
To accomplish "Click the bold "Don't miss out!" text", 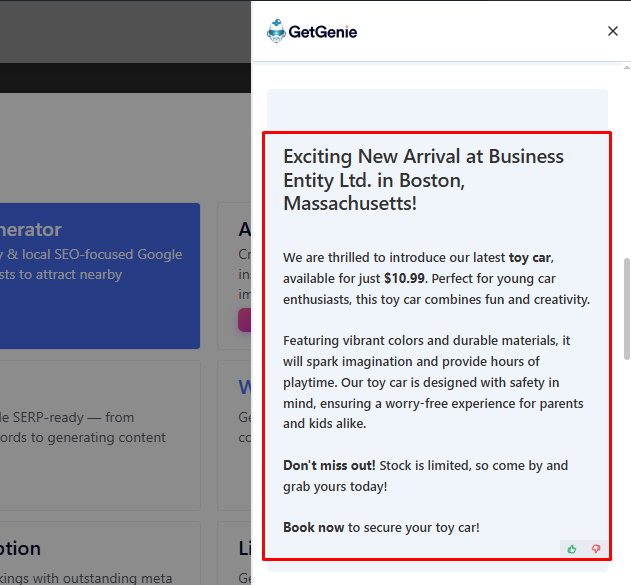I will pyautogui.click(x=328, y=465).
